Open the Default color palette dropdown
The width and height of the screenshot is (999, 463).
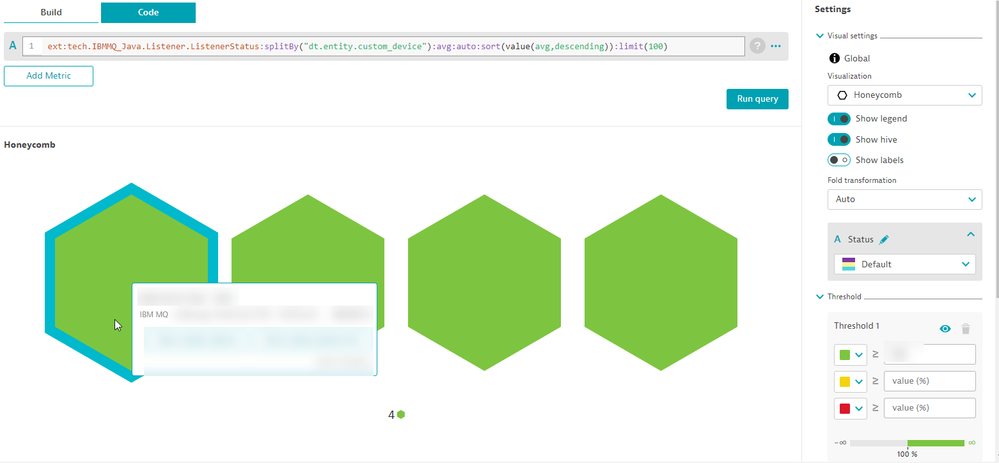(x=904, y=264)
